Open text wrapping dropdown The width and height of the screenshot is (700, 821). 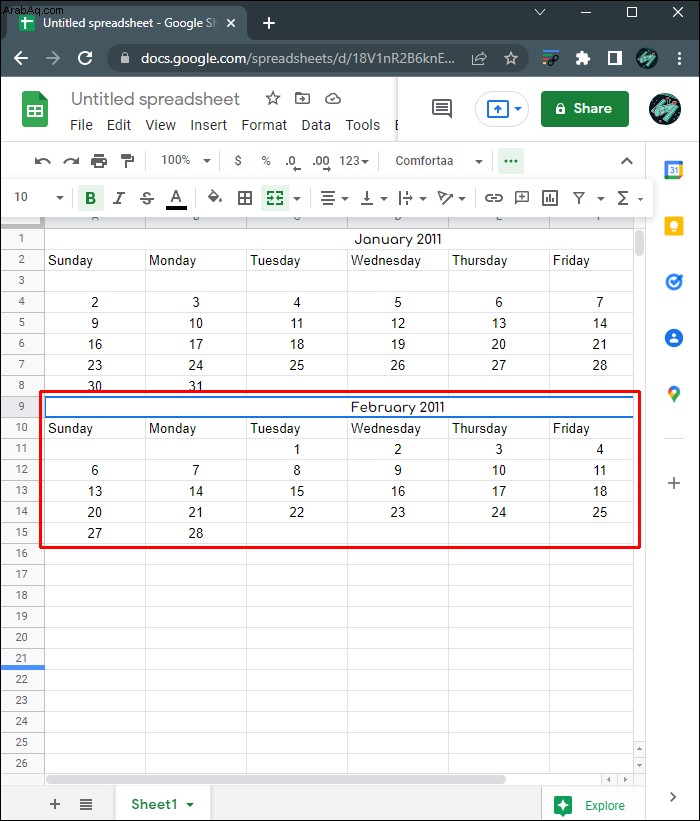pyautogui.click(x=412, y=198)
